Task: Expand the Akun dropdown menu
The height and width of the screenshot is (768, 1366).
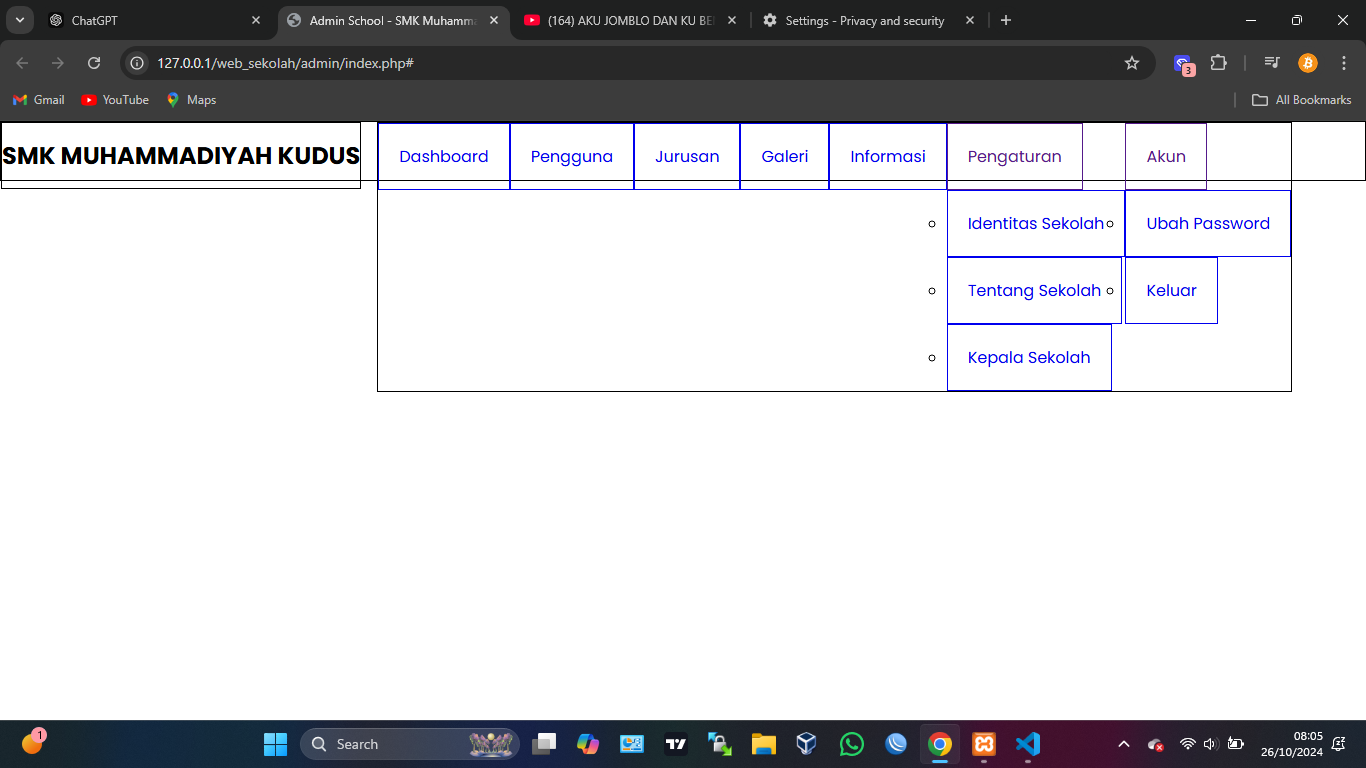Action: click(1166, 156)
